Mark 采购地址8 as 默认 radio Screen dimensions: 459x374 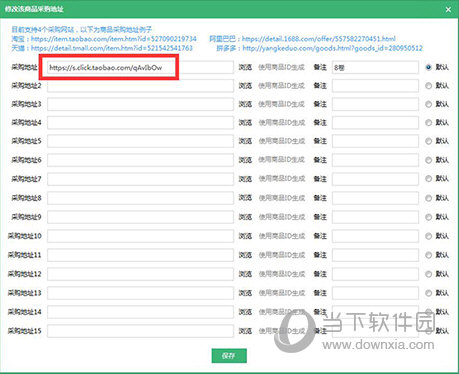pyautogui.click(x=428, y=198)
